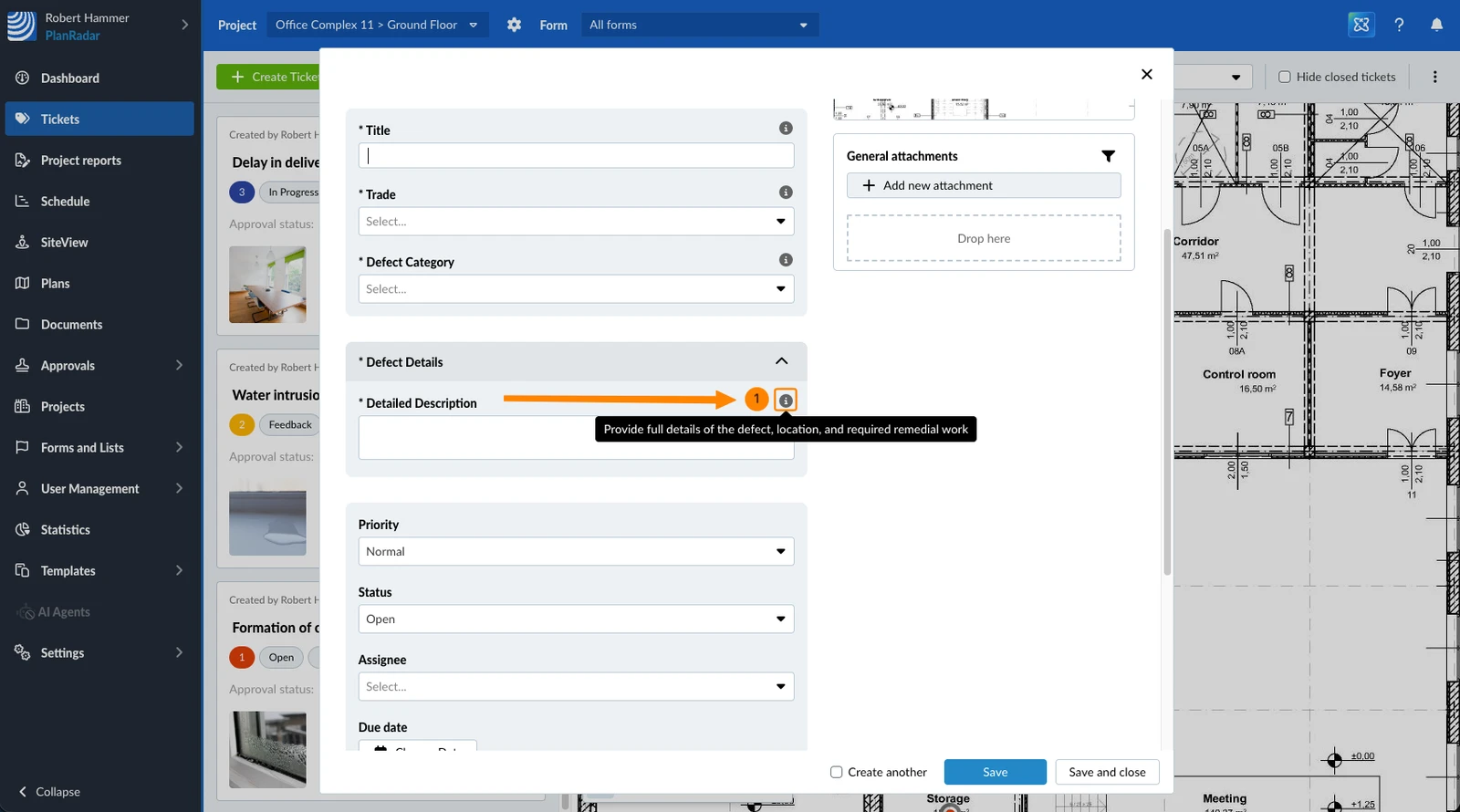Open Project reports in sidebar
Screen dimensions: 1460x812
[99, 161]
